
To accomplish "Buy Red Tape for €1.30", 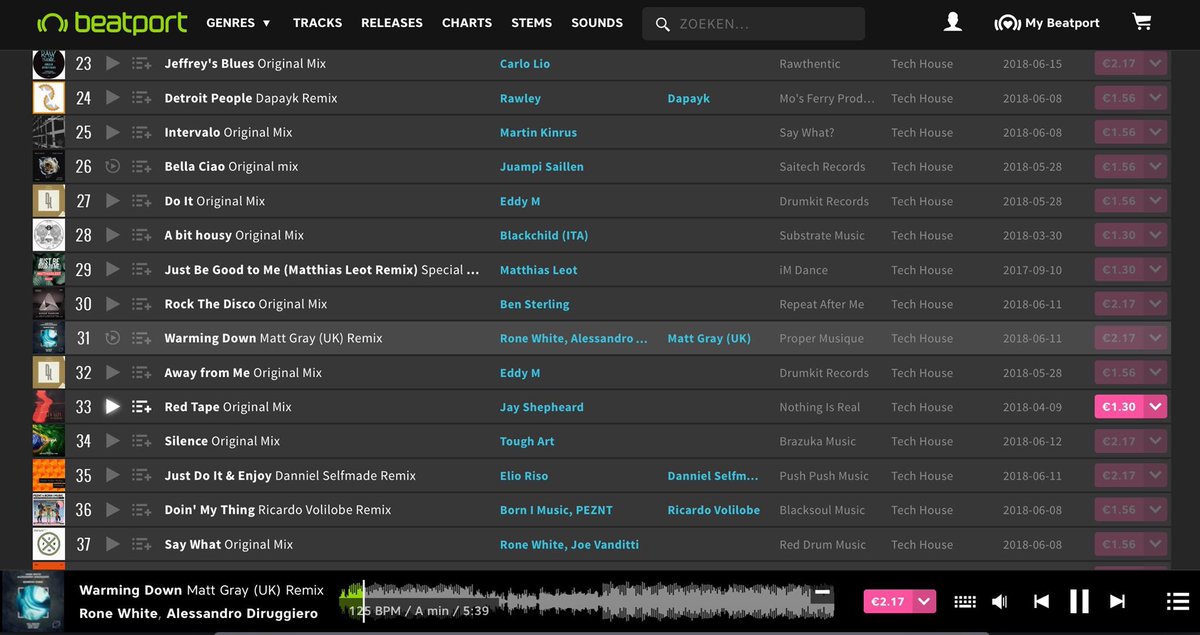I will click(1119, 407).
